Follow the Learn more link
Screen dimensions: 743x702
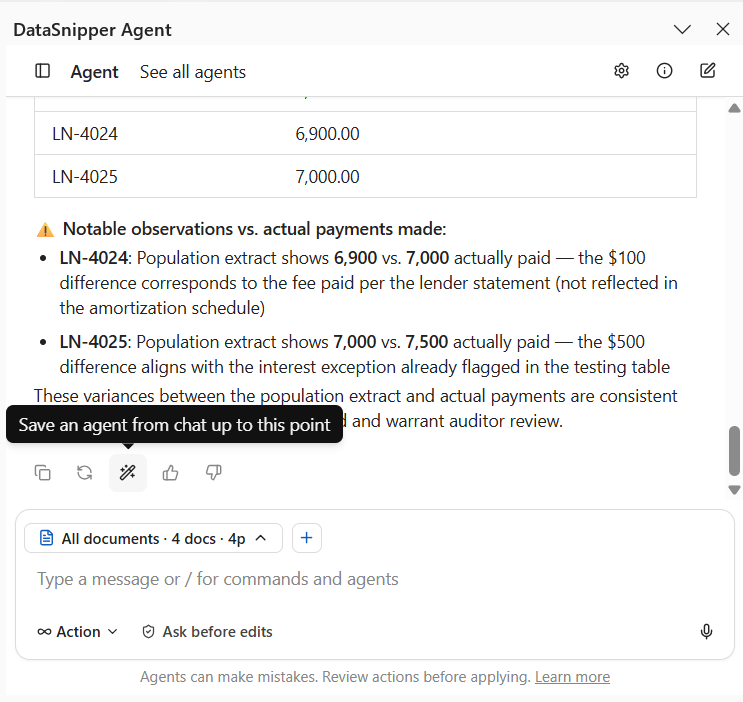tap(572, 677)
